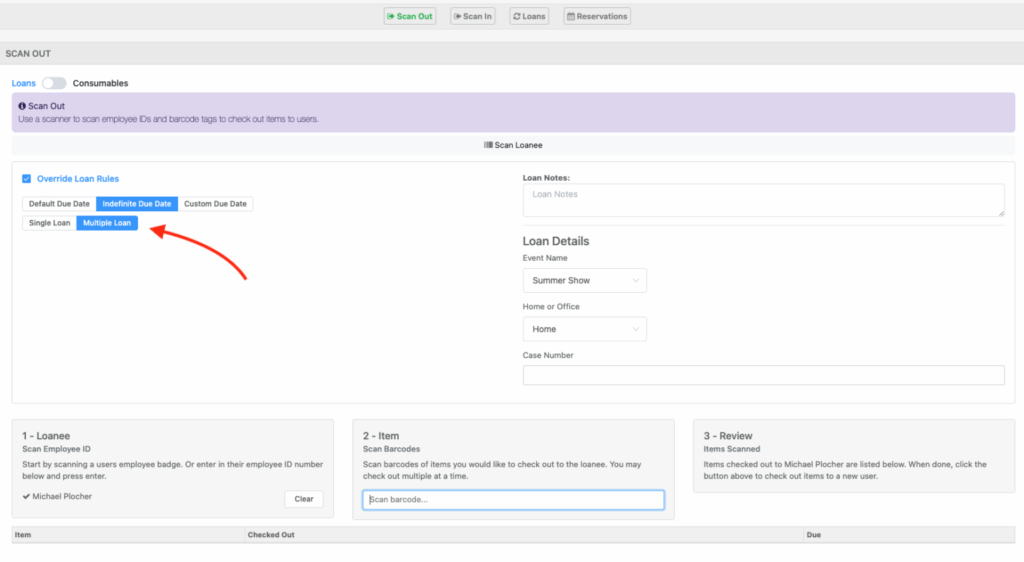The width and height of the screenshot is (1024, 562).
Task: Click the 2 - Item heading
Action: 381,435
